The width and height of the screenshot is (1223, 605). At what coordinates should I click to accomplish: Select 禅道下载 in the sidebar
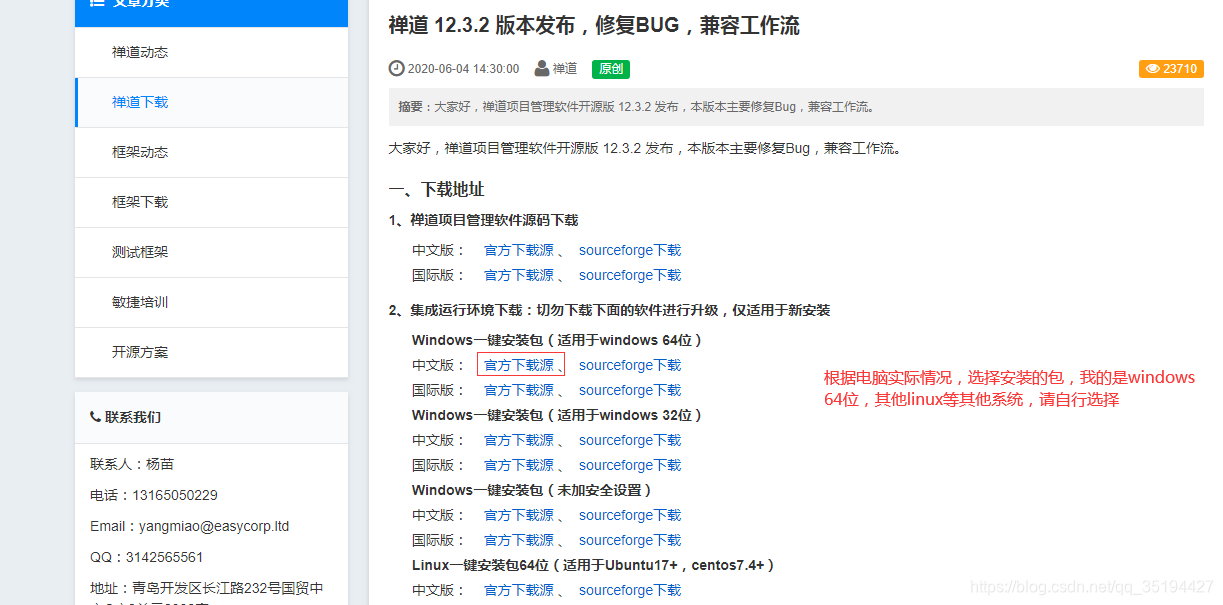pyautogui.click(x=211, y=102)
